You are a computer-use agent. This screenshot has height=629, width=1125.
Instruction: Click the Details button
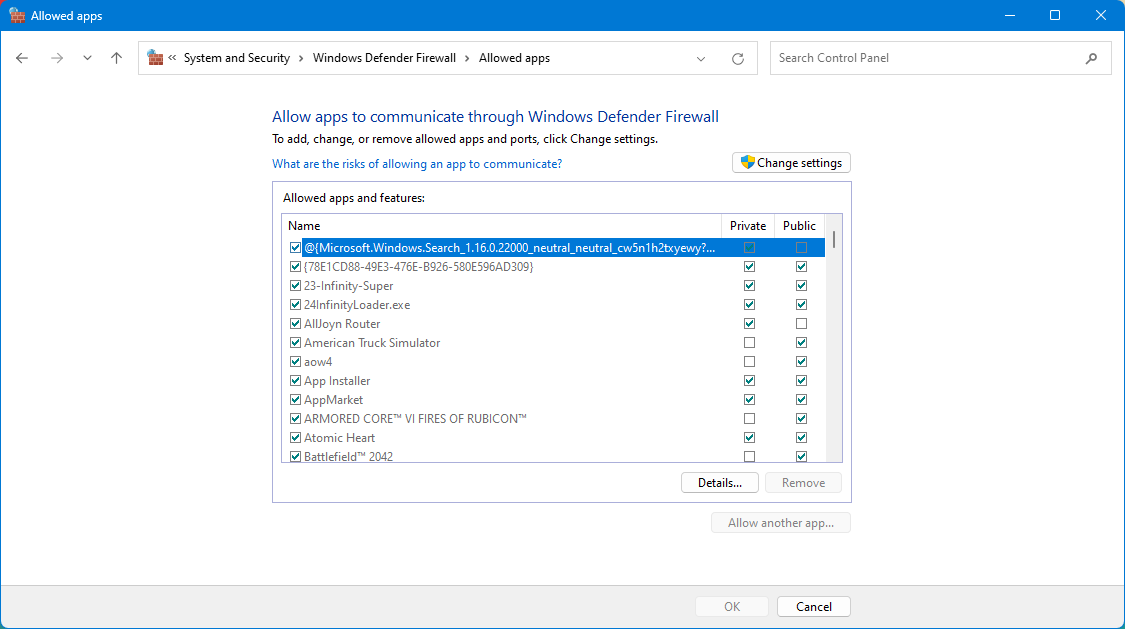point(720,483)
